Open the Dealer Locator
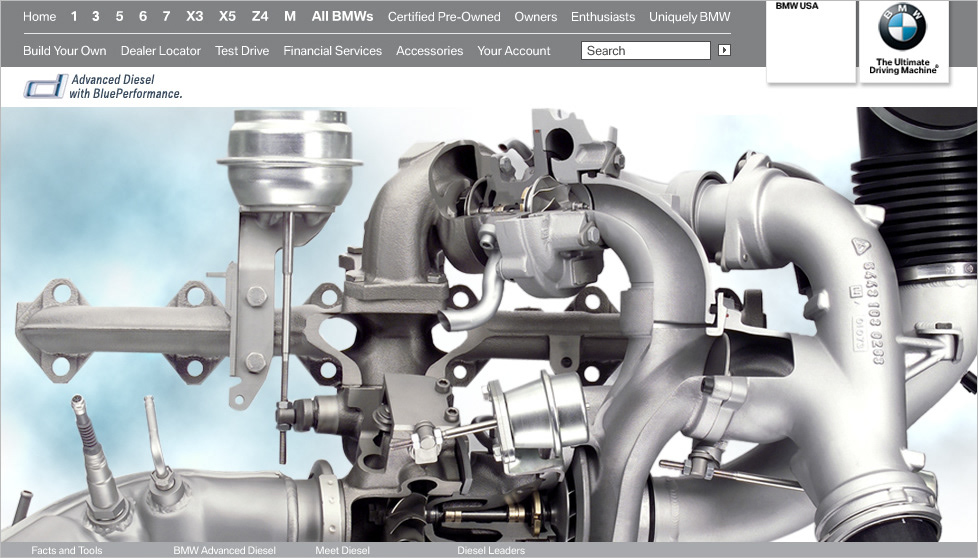Screen dimensions: 978x558 coord(161,51)
